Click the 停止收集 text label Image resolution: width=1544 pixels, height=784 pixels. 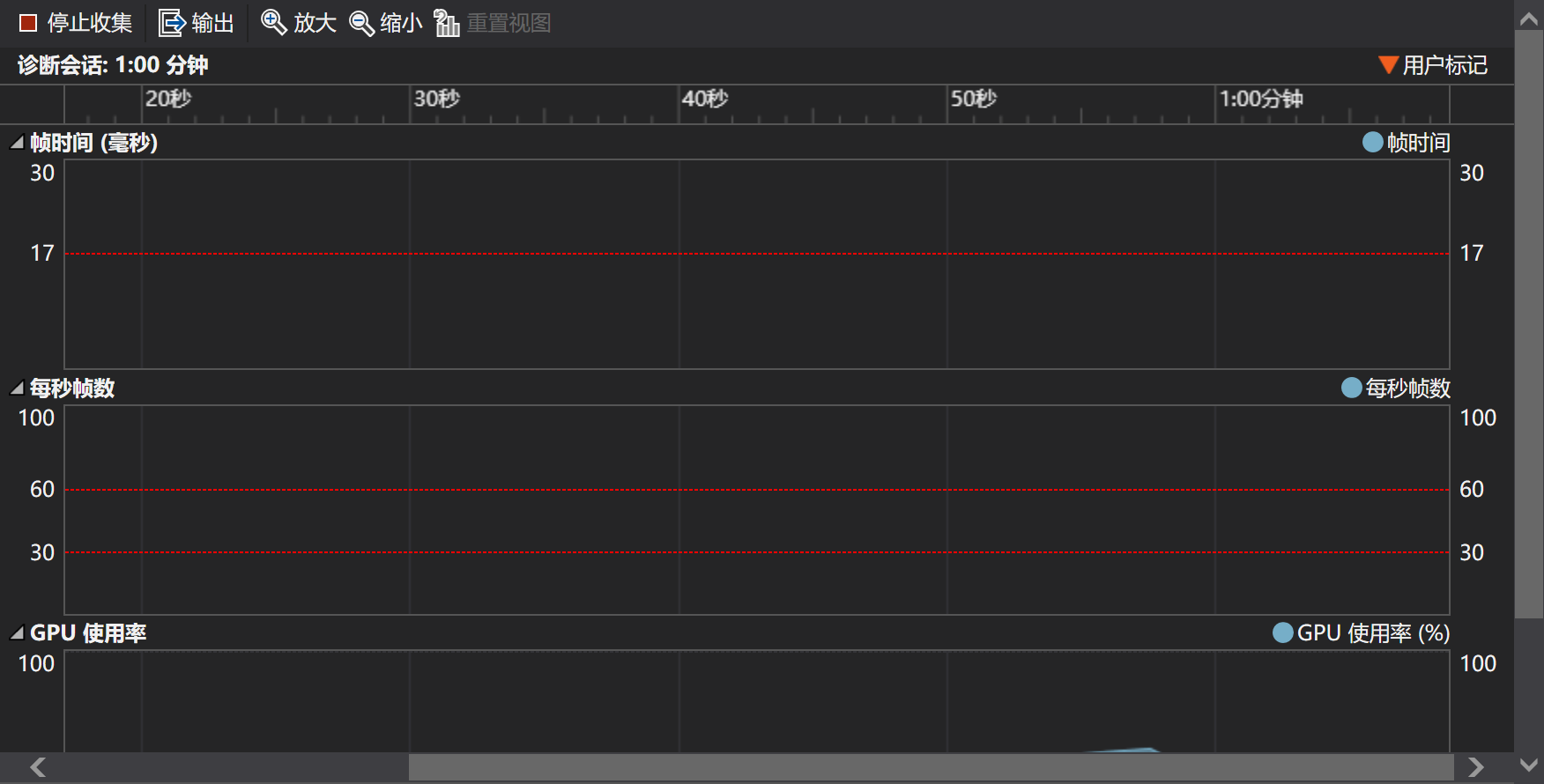click(90, 23)
